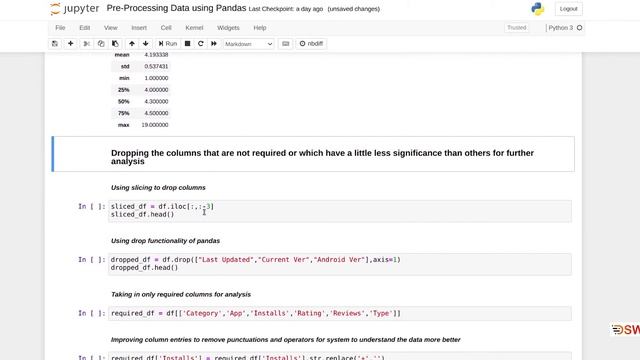
Task: Open the Kernel menu
Action: (x=194, y=28)
